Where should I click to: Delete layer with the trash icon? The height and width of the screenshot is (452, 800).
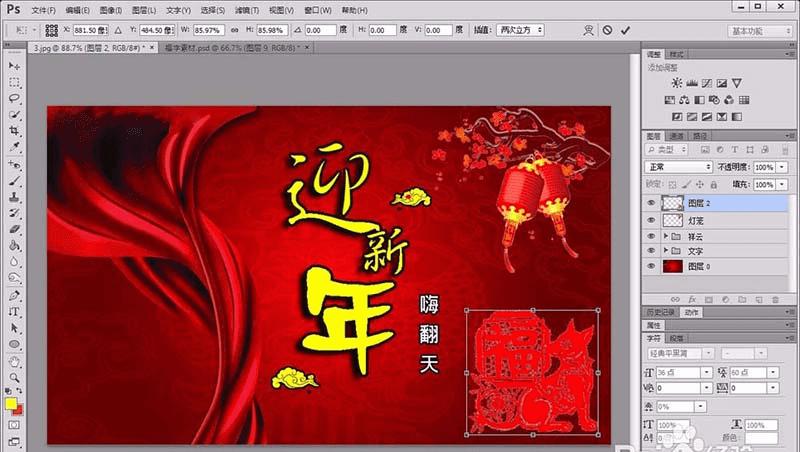[776, 300]
